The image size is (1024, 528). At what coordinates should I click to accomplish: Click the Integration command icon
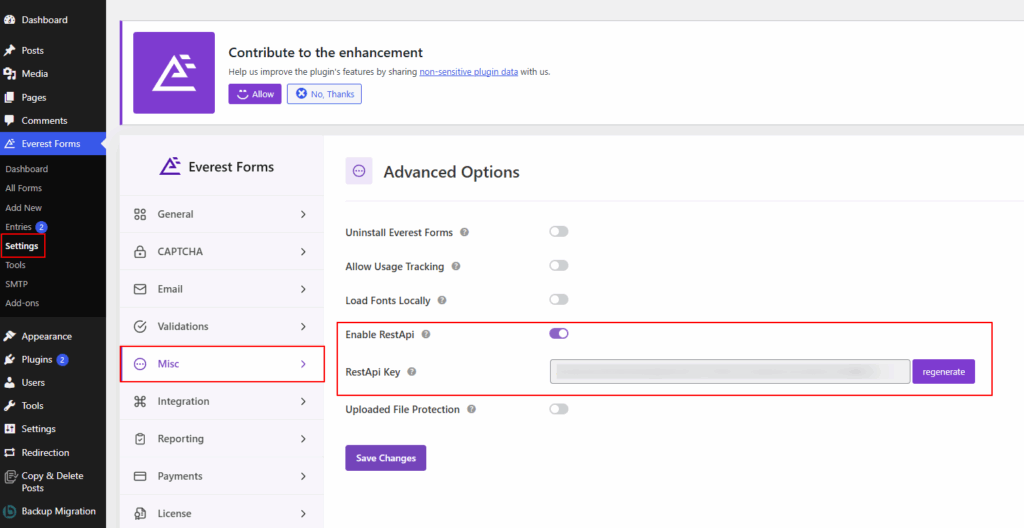pos(139,402)
